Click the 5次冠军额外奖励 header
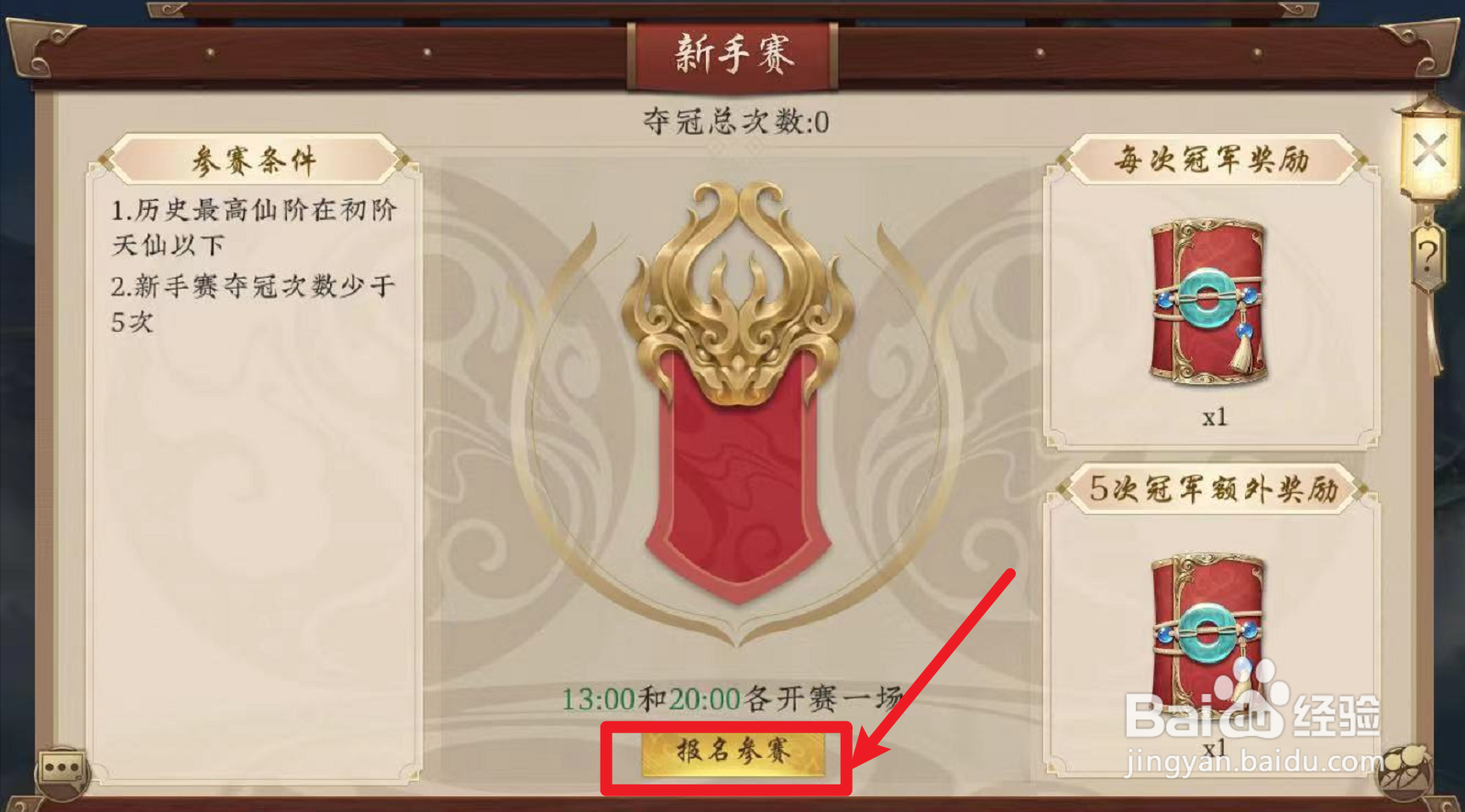The image size is (1465, 812). [1213, 488]
